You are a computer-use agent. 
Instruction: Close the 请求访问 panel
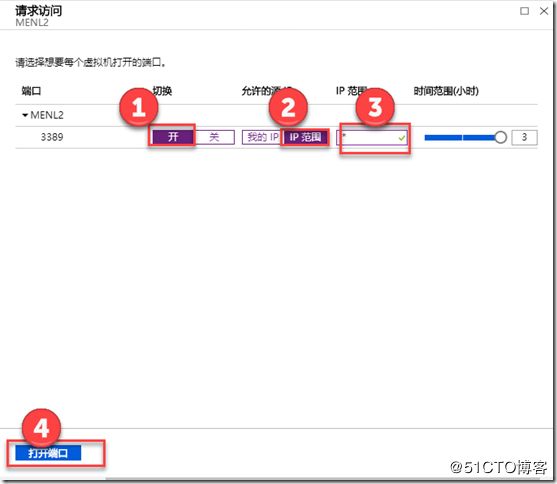tap(544, 11)
